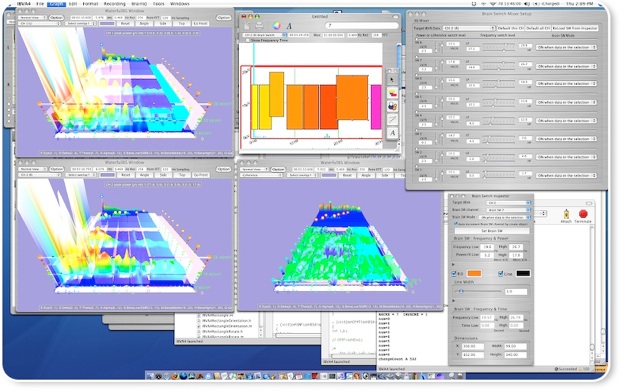622x392 pixels.
Task: Click the red Terminate stop icon
Action: point(583,214)
